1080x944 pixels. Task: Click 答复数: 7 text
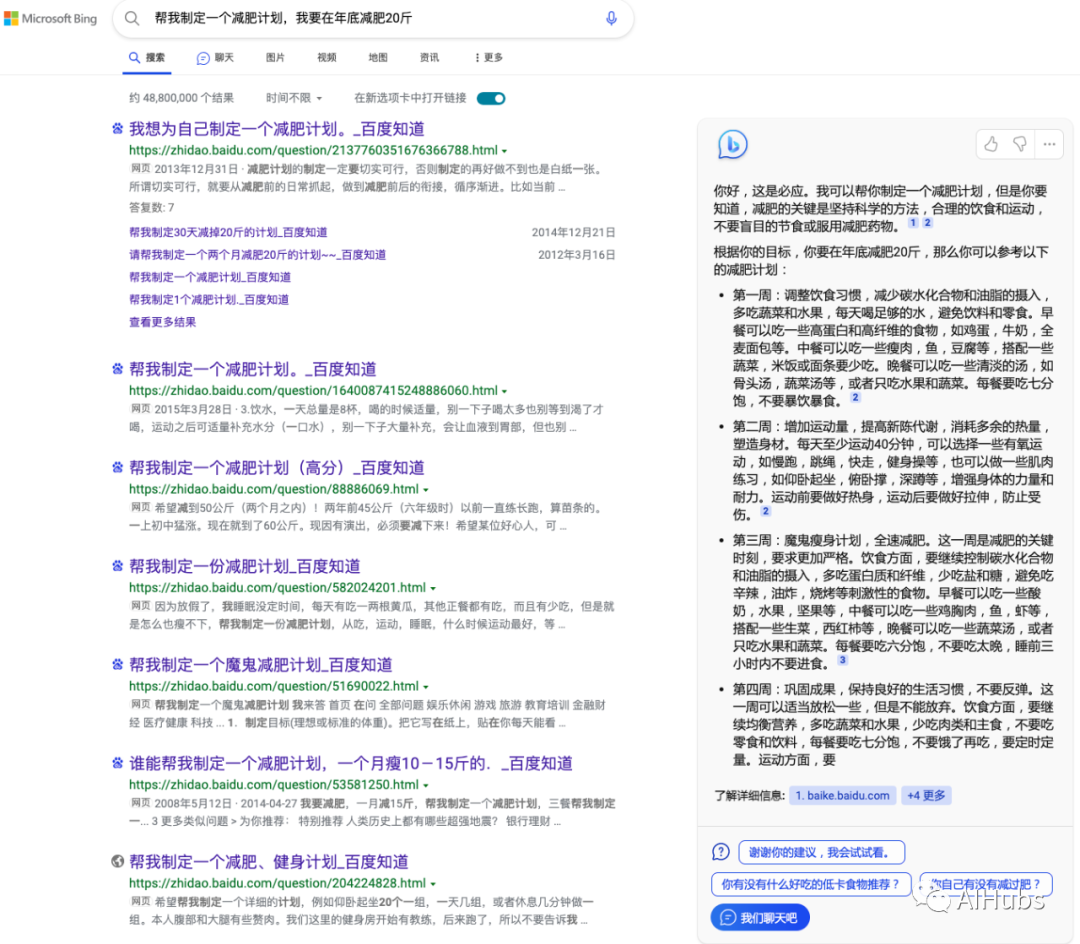[x=152, y=207]
